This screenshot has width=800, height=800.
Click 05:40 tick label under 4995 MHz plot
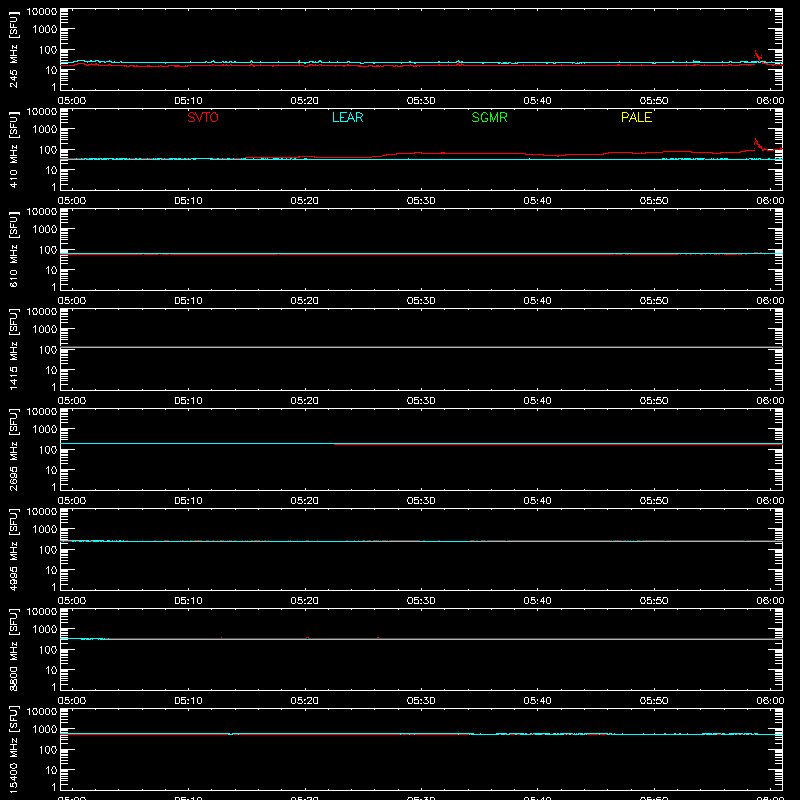(x=537, y=601)
